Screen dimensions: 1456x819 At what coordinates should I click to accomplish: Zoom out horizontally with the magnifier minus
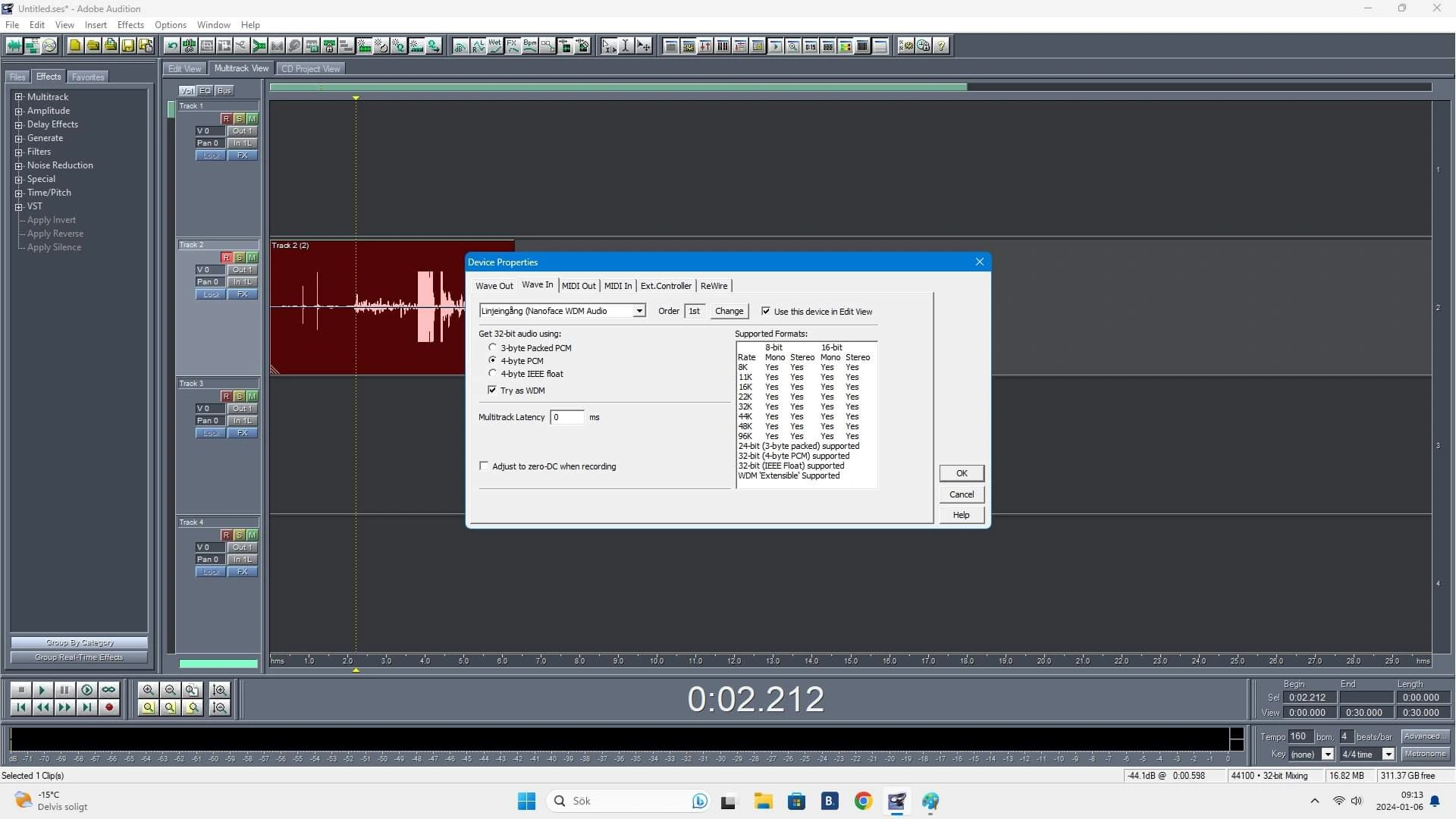click(x=171, y=690)
